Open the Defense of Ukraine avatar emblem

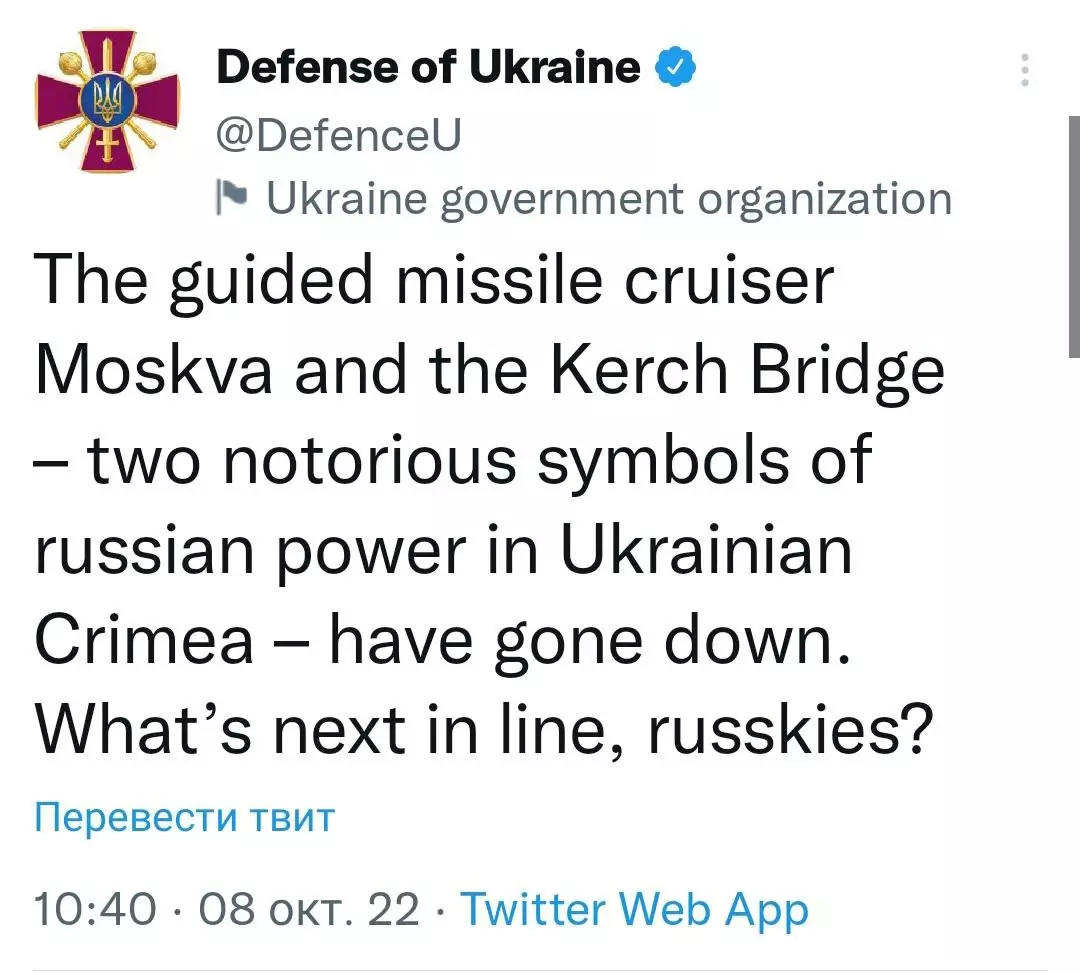(107, 101)
